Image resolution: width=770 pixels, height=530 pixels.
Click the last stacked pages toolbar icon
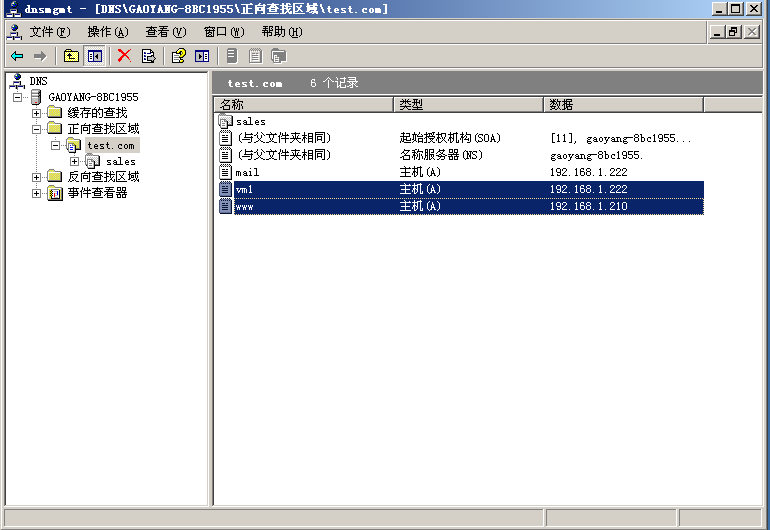point(278,56)
